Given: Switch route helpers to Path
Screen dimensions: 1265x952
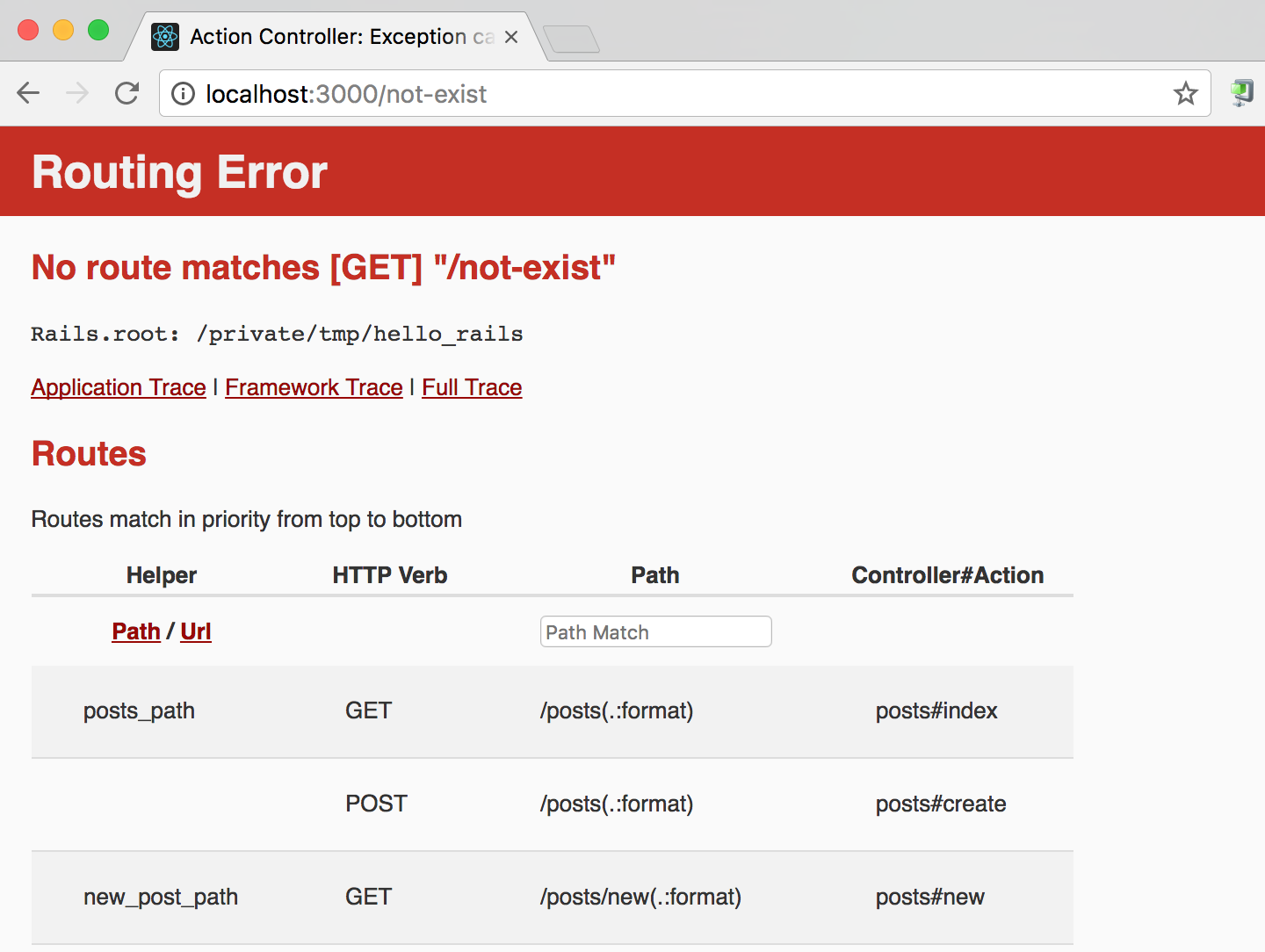Looking at the screenshot, I should coord(136,631).
